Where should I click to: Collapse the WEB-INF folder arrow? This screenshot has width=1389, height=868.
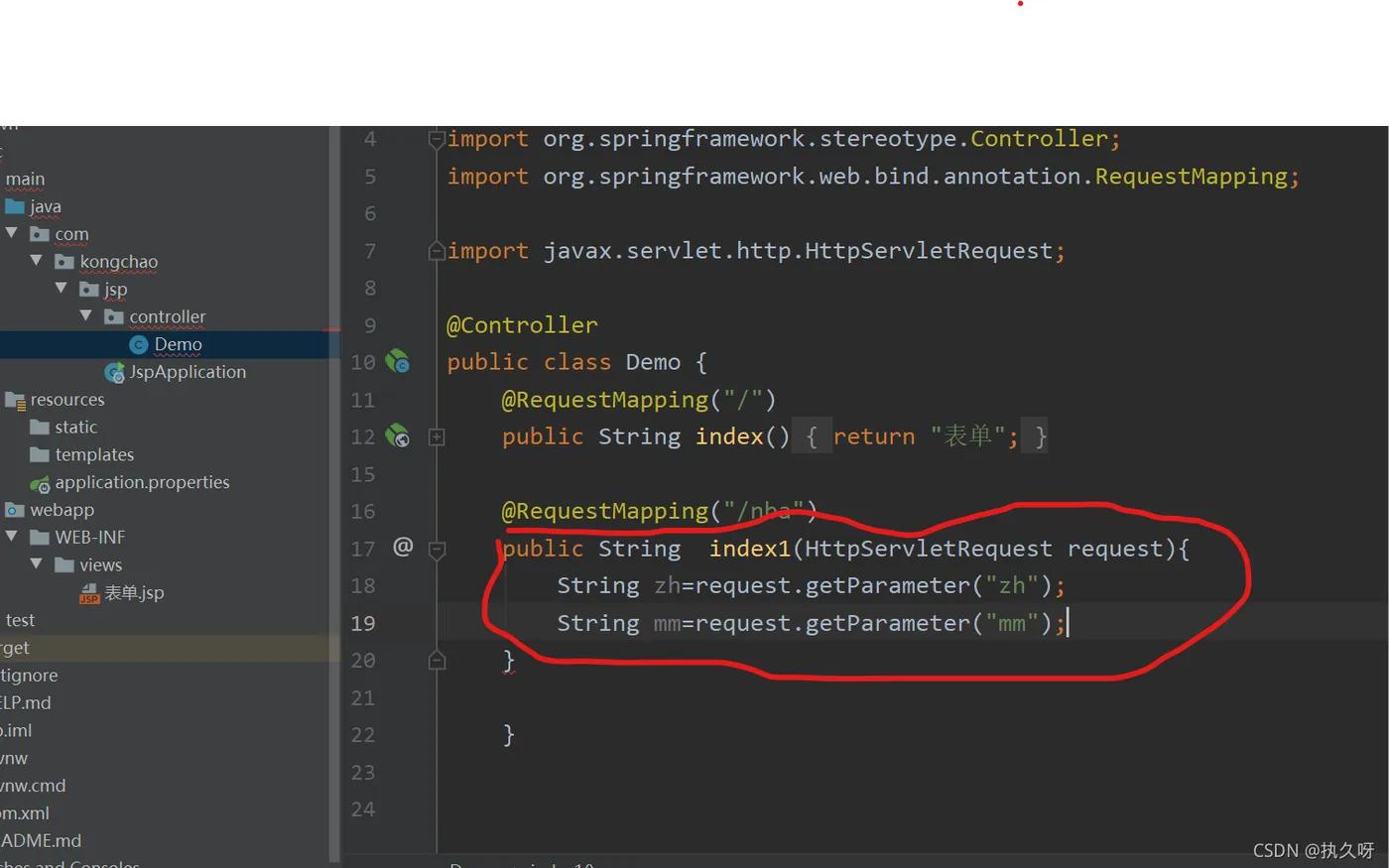(x=12, y=536)
